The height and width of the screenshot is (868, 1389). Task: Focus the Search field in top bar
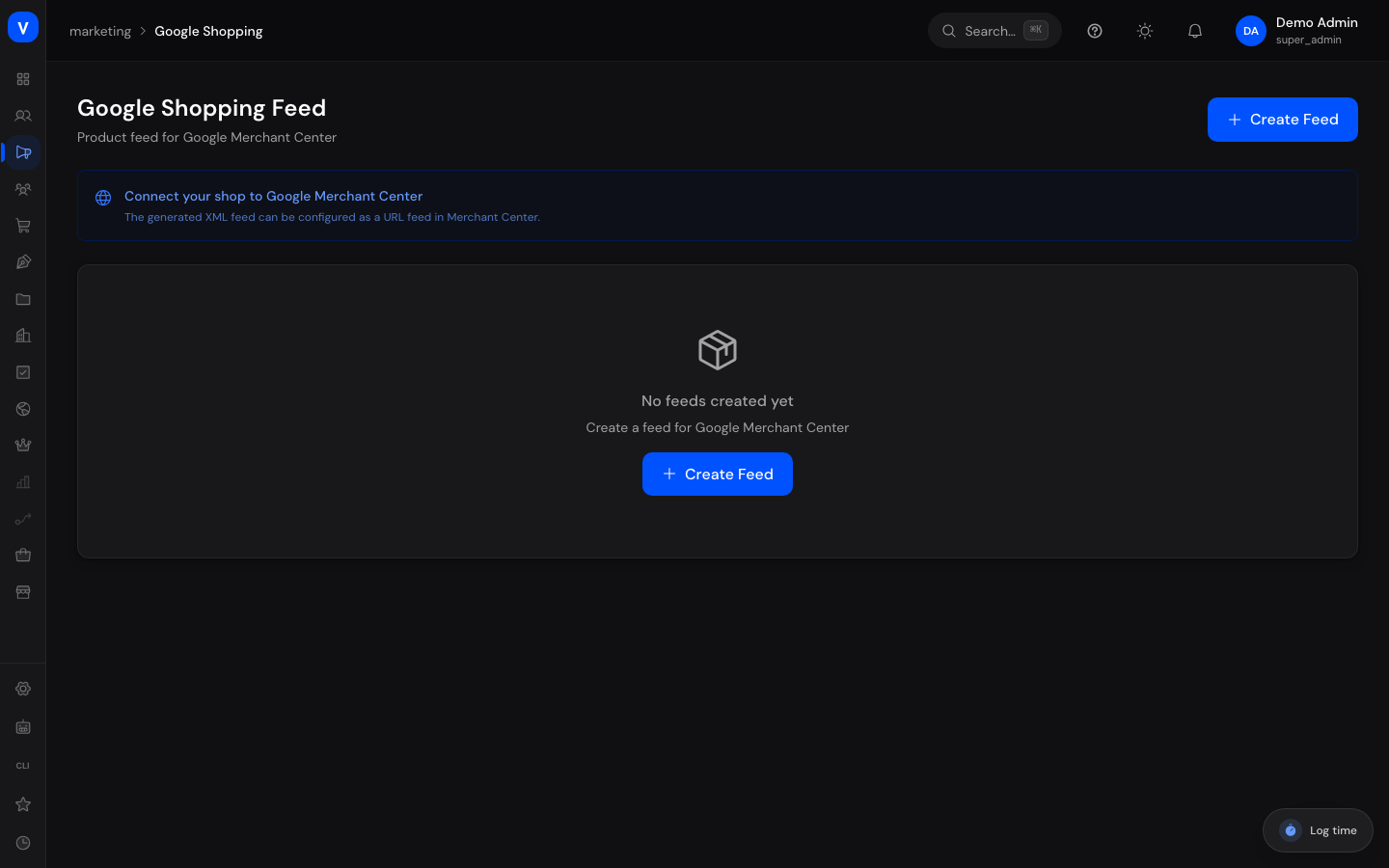point(994,31)
